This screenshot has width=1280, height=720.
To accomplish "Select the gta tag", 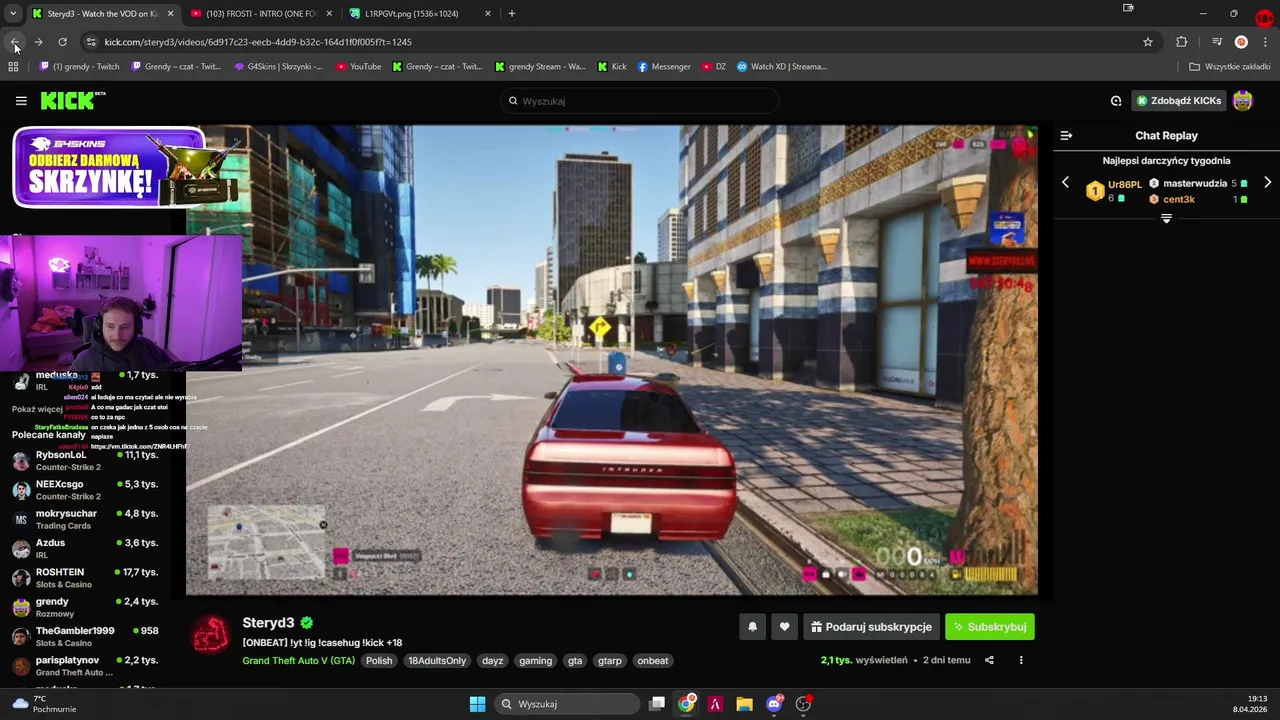I will coord(575,661).
